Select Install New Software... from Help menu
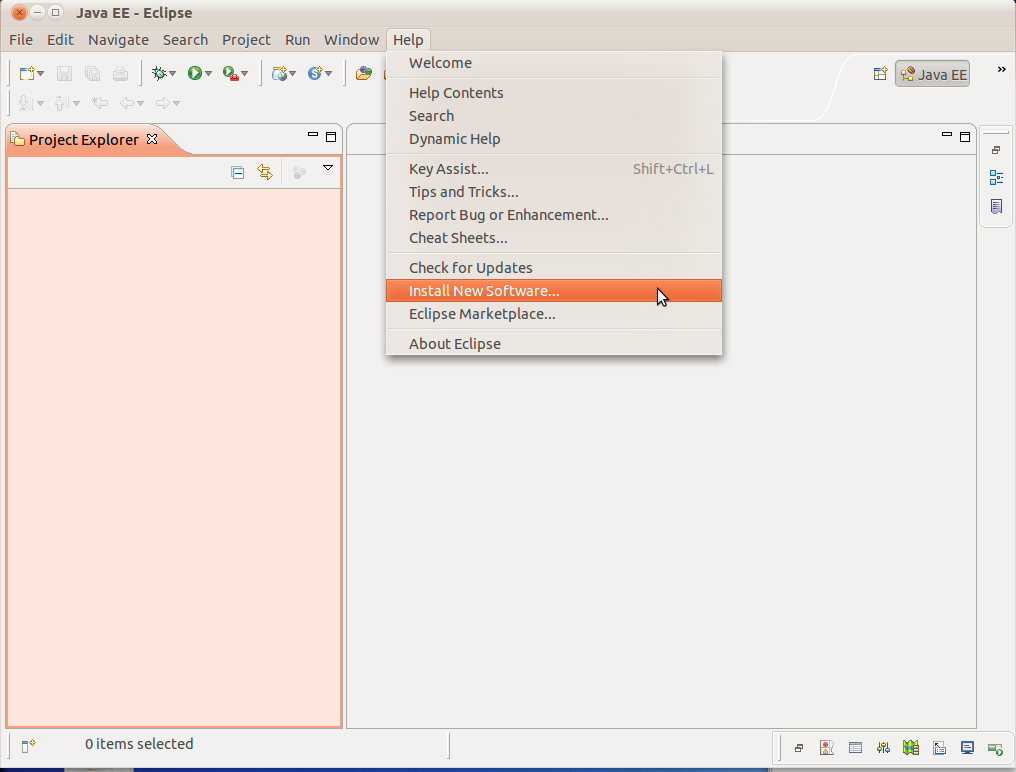This screenshot has width=1016, height=772. tap(484, 291)
